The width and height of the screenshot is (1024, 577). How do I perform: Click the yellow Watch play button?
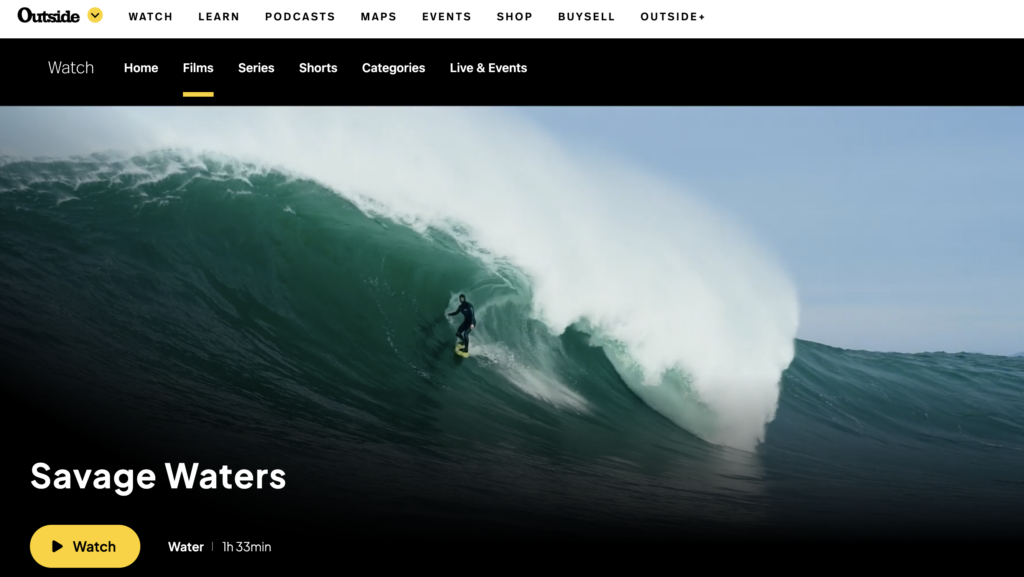(85, 546)
